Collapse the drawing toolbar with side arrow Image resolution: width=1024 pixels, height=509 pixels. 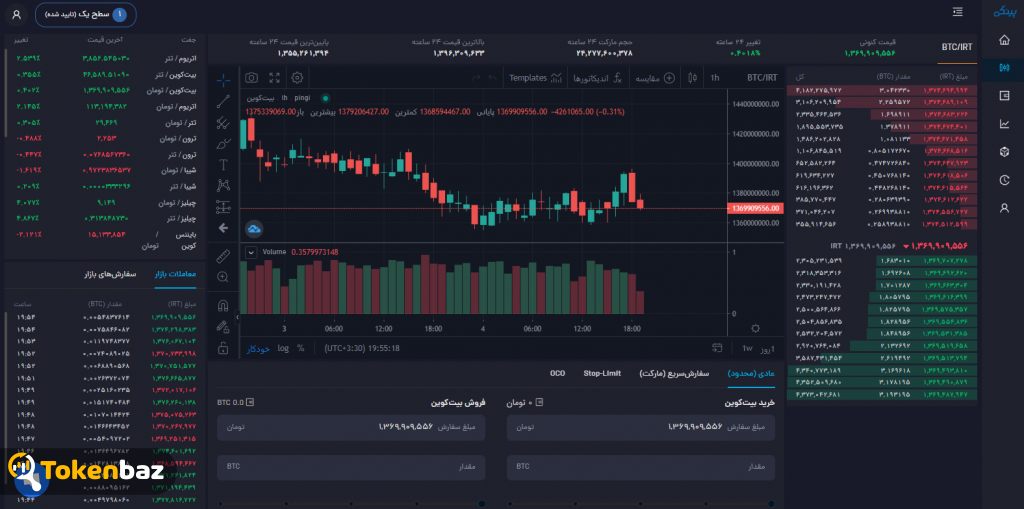[x=237, y=318]
